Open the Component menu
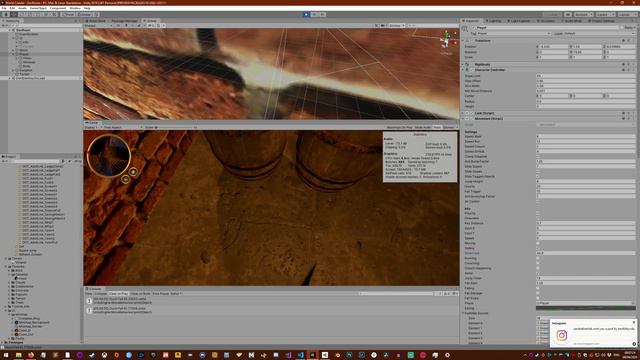 coord(58,8)
